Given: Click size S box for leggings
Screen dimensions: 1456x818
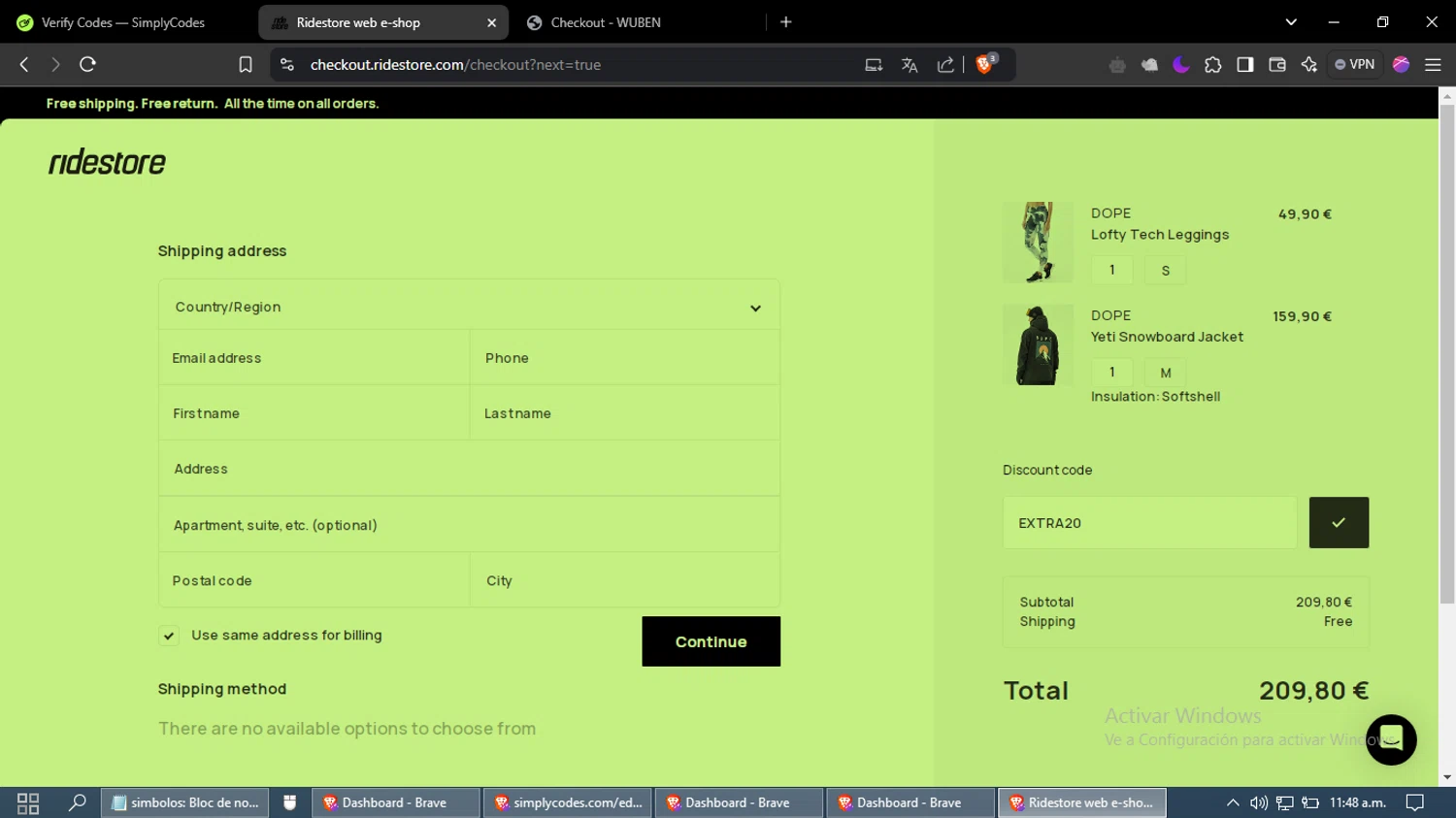Looking at the screenshot, I should (1166, 270).
